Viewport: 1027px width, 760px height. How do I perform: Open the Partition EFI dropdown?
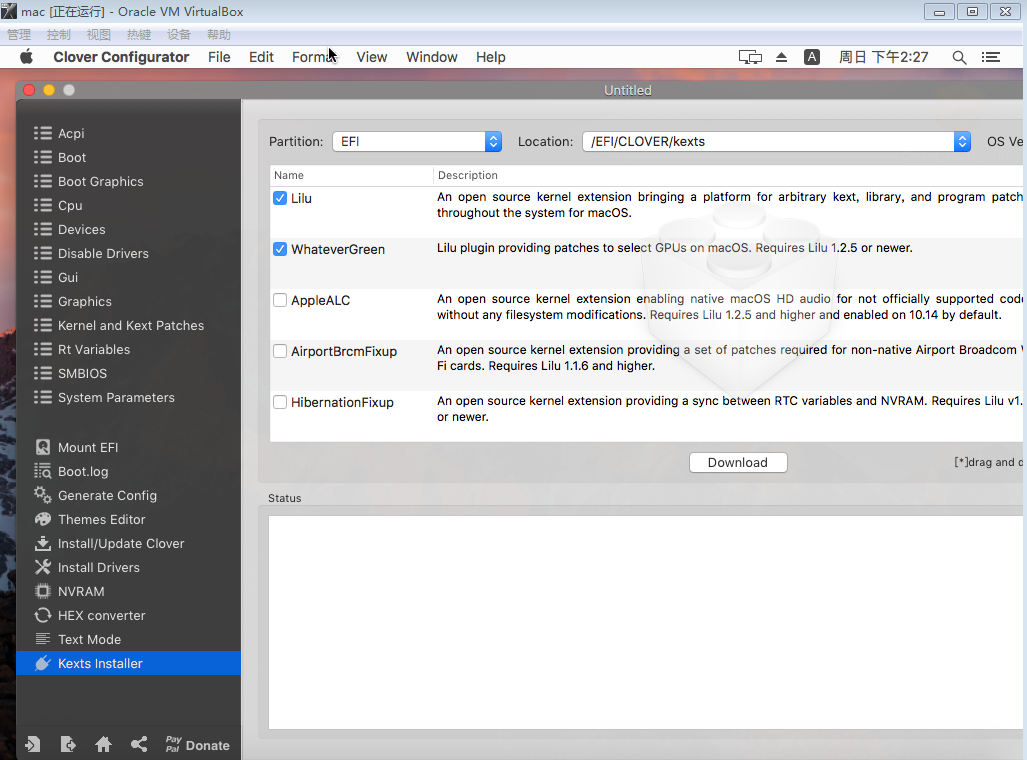click(417, 142)
